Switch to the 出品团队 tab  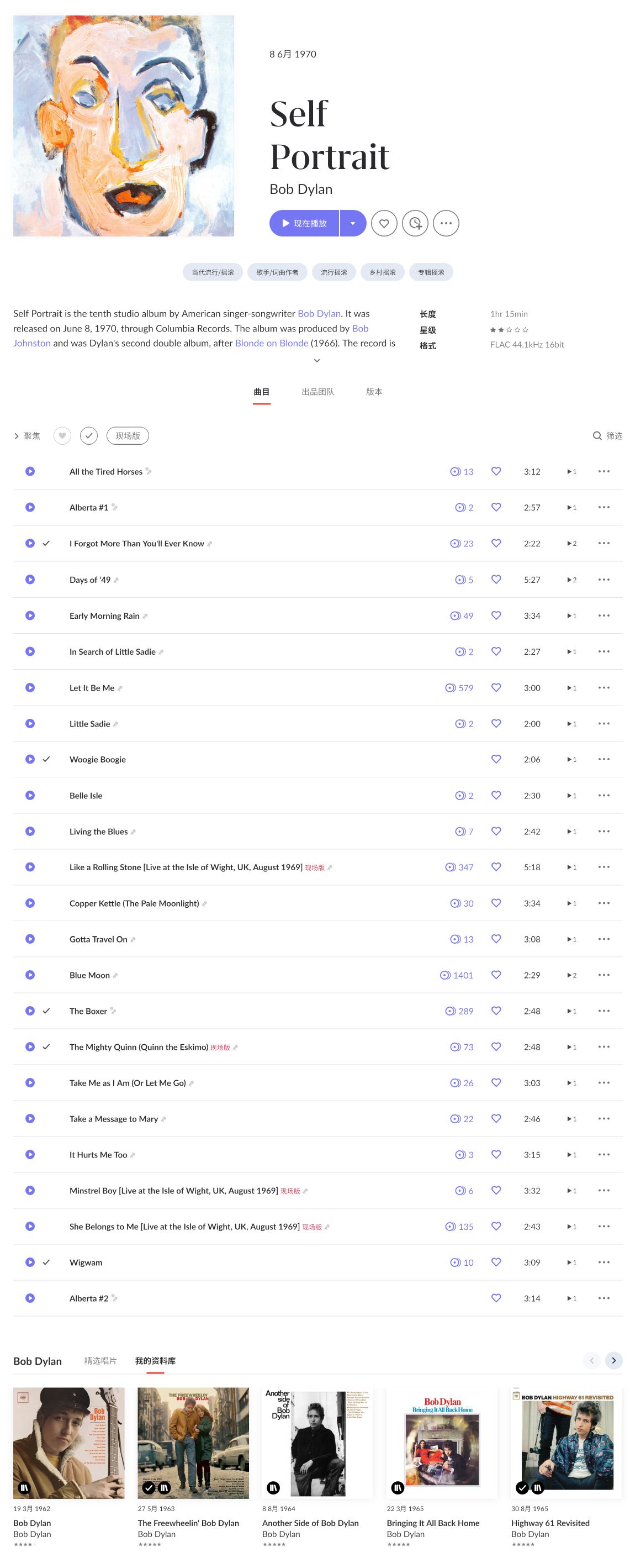[x=318, y=392]
